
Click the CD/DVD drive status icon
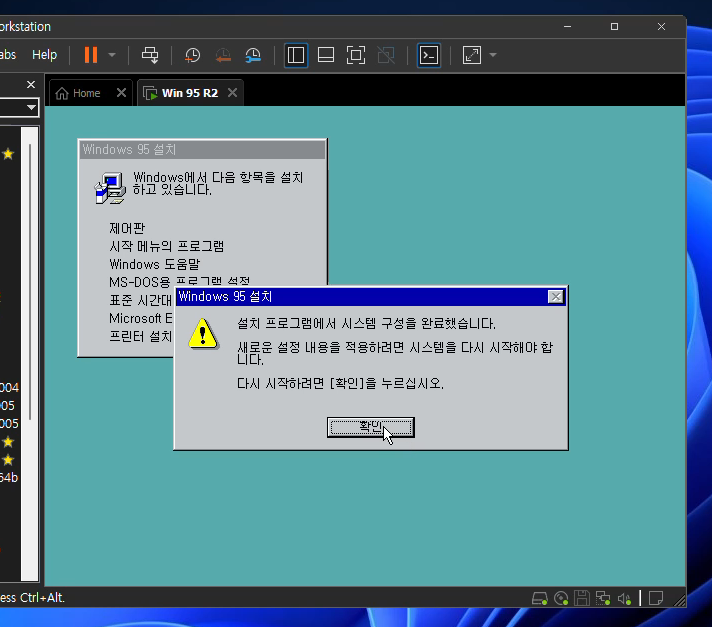point(561,598)
